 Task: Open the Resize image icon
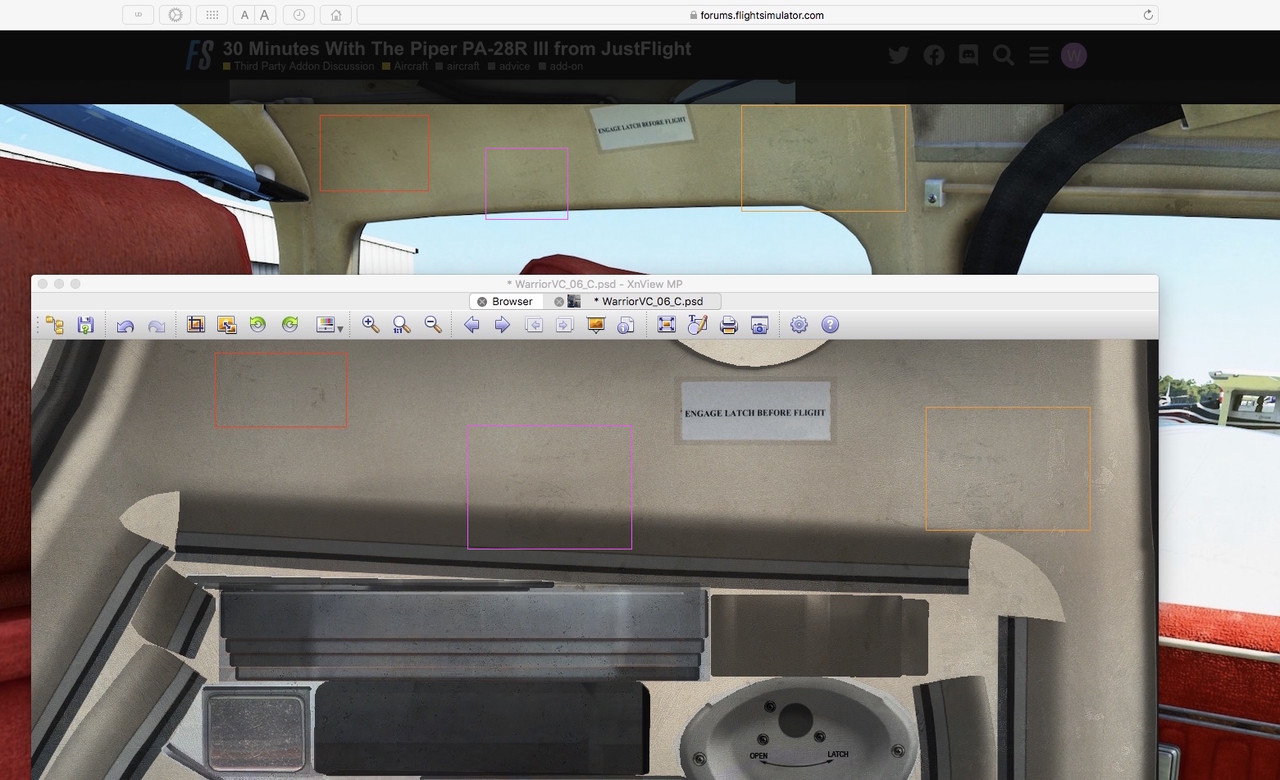[x=227, y=325]
